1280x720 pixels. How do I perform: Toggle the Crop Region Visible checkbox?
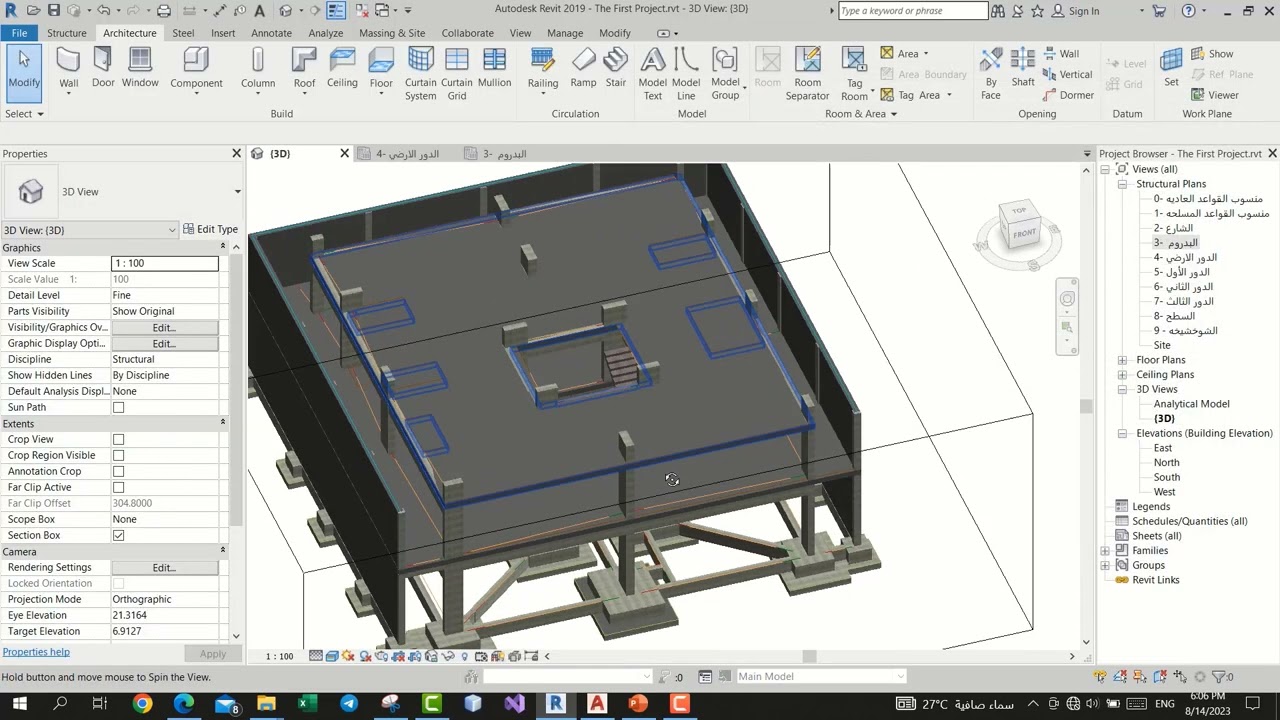click(118, 455)
